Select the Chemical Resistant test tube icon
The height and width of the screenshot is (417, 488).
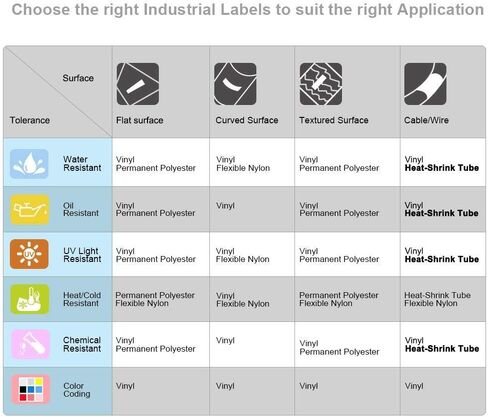tap(30, 344)
